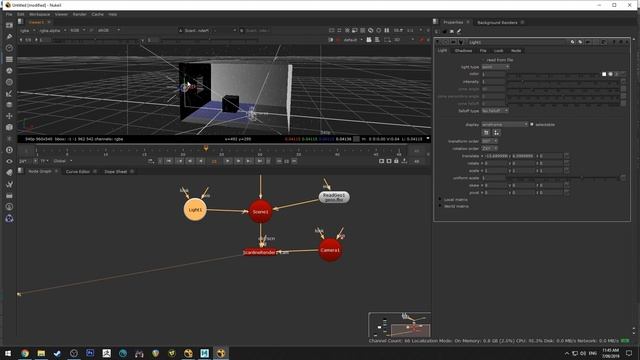Viewport: 640px width, 360px height.
Task: Jump to last frame button
Action: [260, 161]
